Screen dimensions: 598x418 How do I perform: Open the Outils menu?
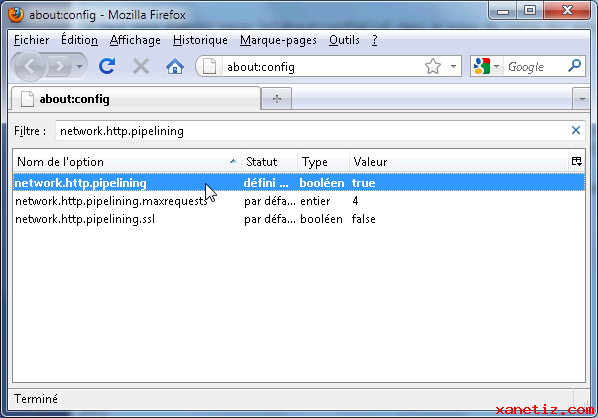(x=344, y=40)
